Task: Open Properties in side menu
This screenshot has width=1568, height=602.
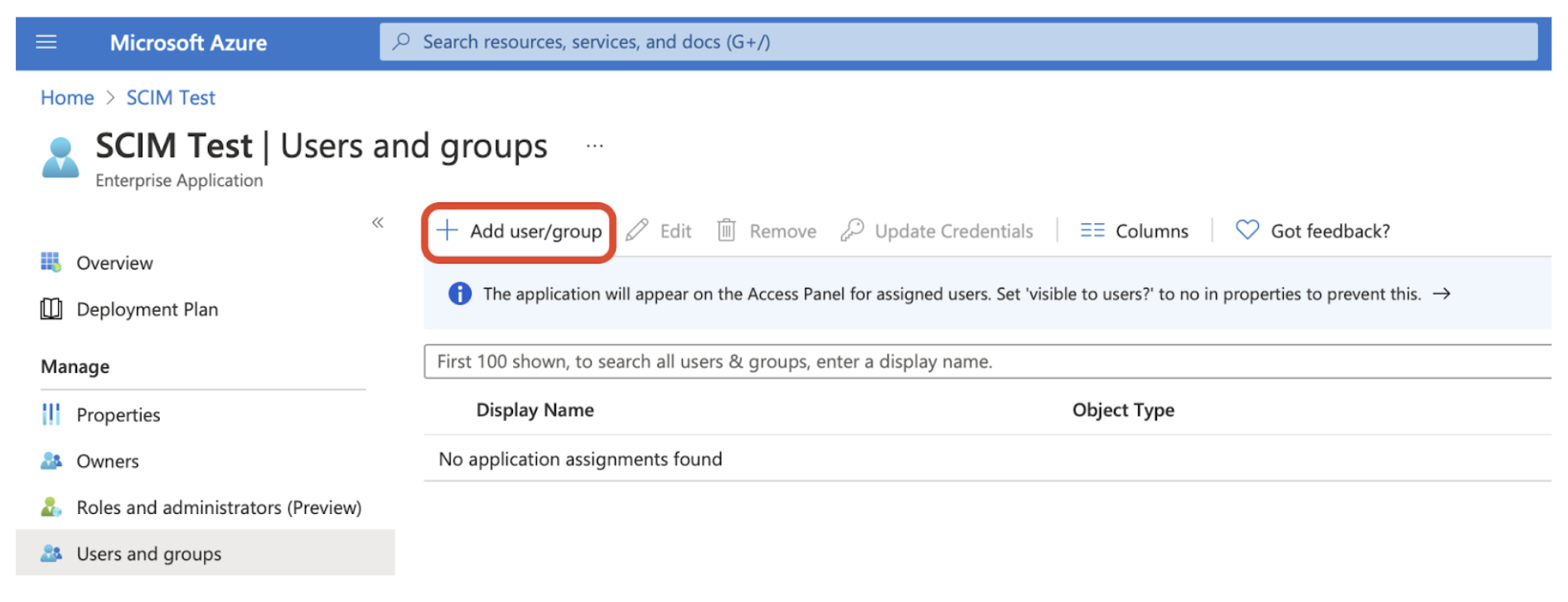Action: (119, 415)
